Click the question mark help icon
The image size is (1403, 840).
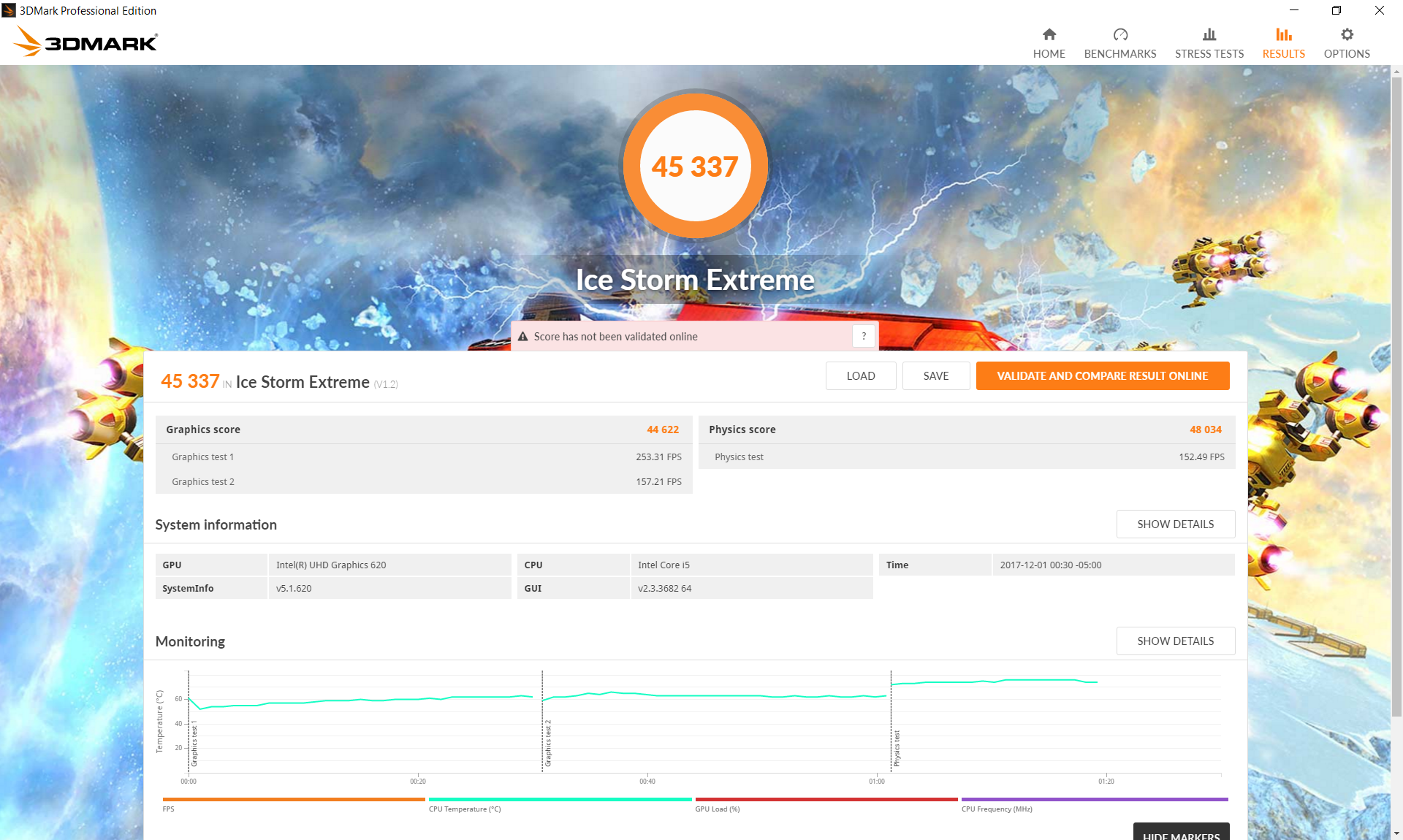(x=863, y=336)
